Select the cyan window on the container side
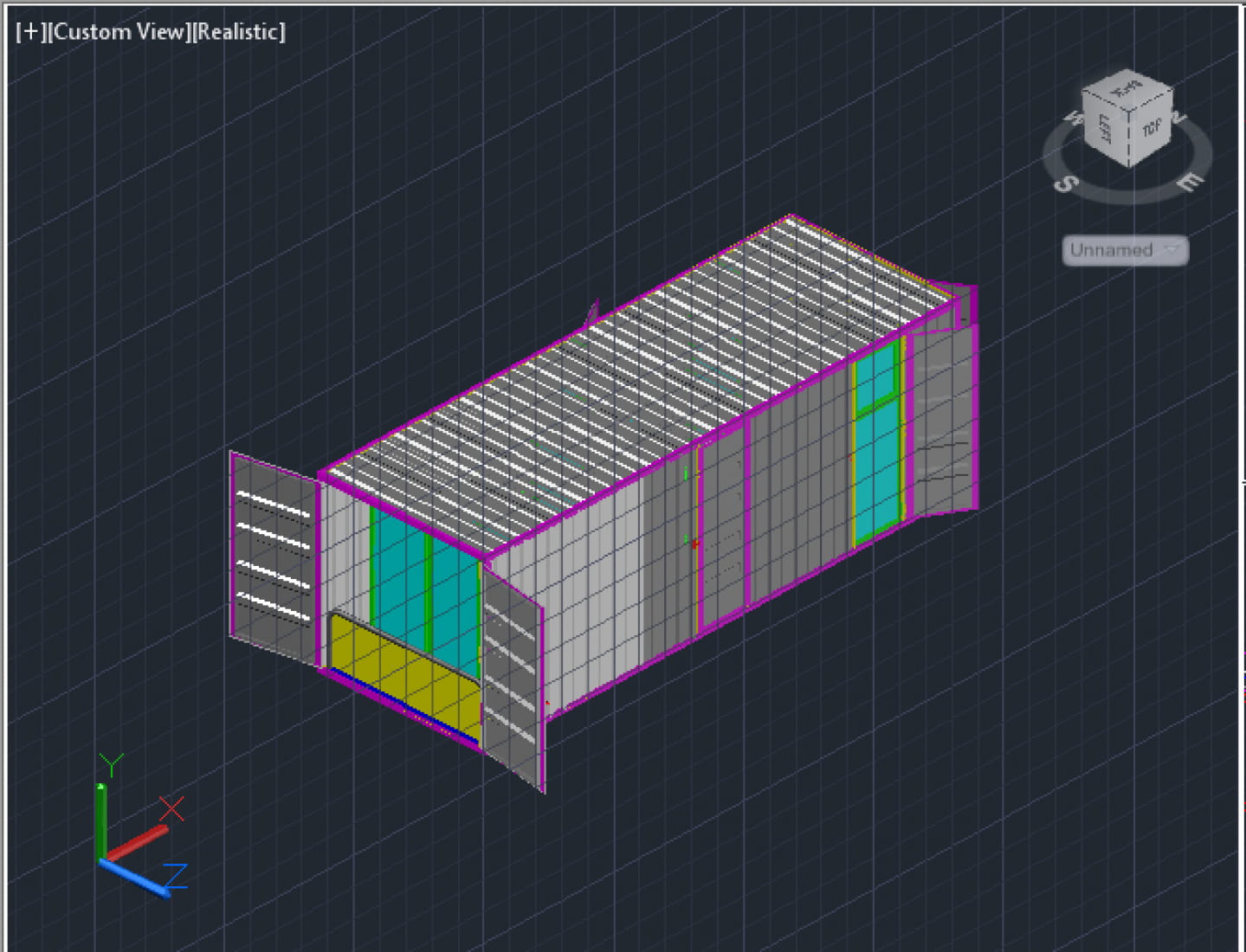 [876, 443]
